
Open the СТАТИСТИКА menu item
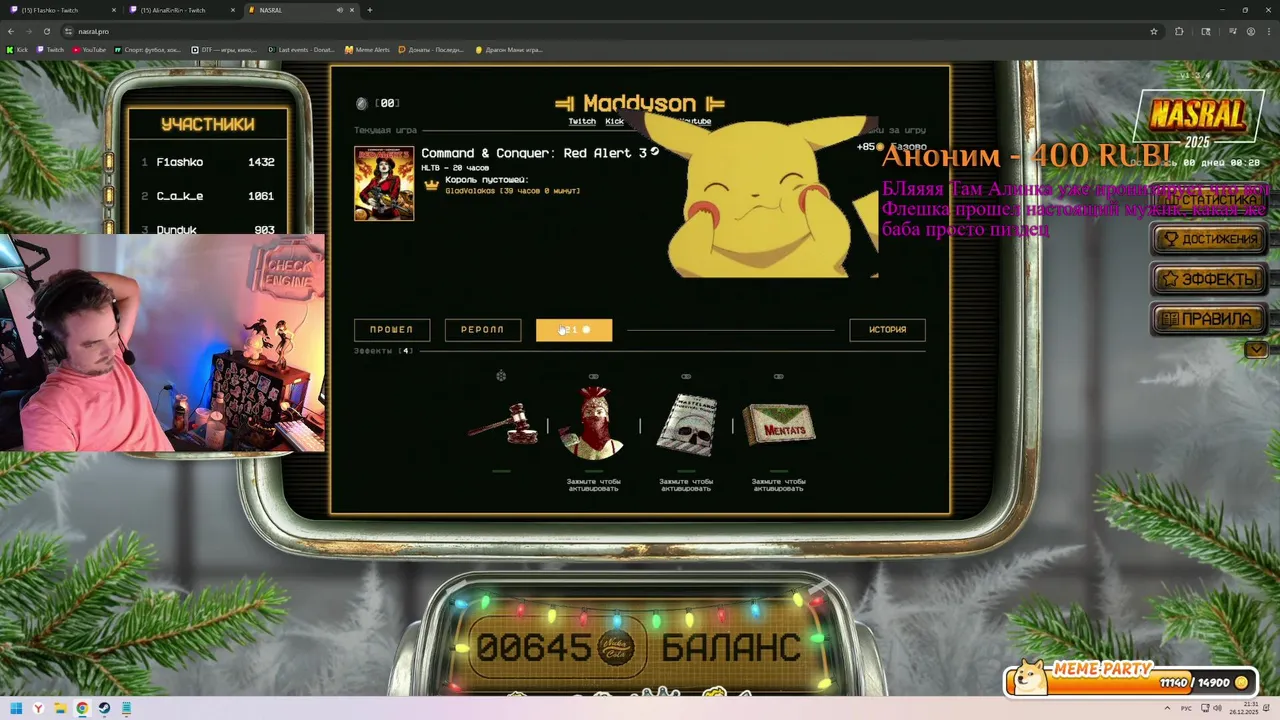click(1211, 200)
